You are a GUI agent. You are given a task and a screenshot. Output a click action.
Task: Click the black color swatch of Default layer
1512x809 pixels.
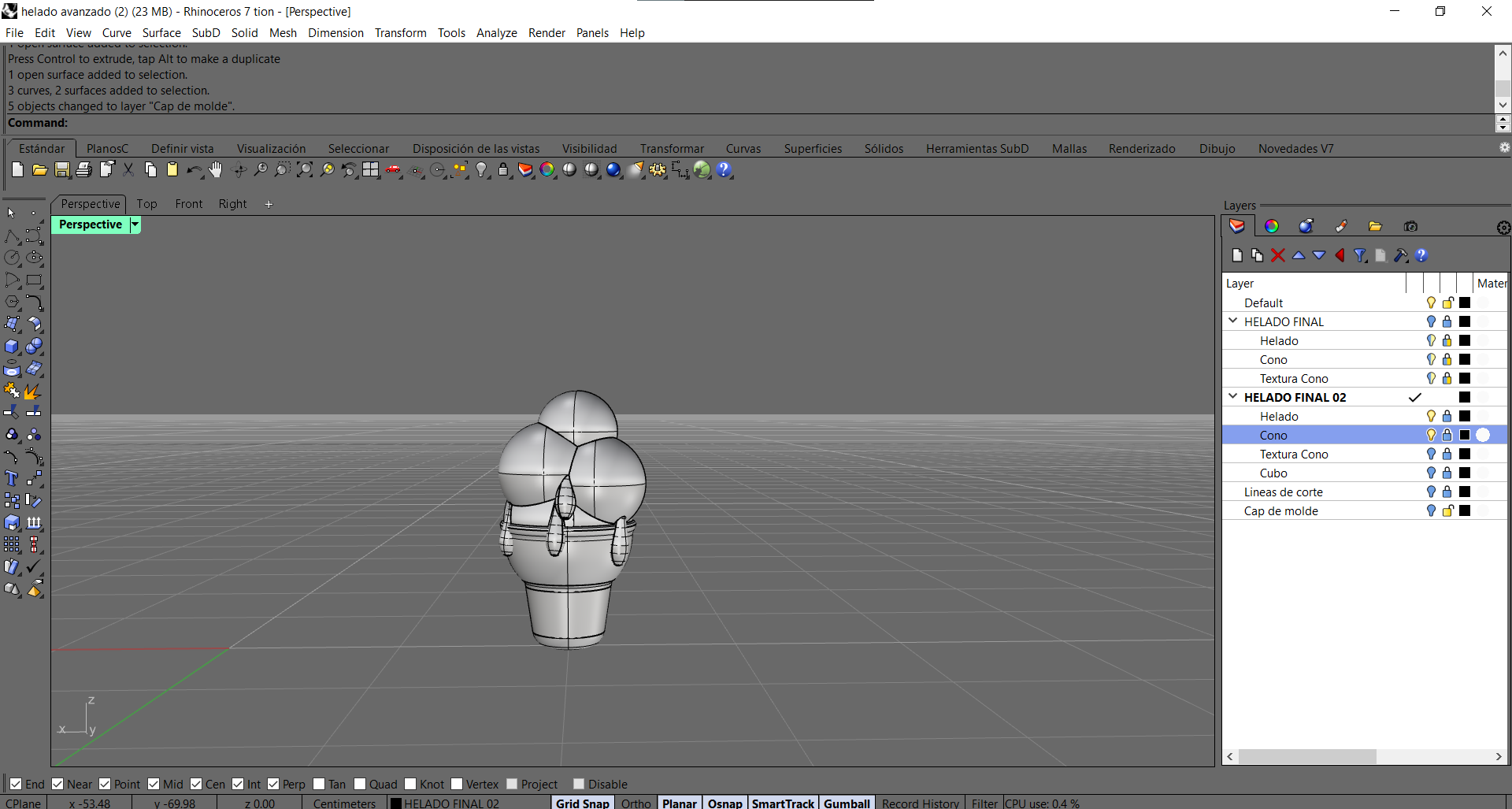[1465, 302]
